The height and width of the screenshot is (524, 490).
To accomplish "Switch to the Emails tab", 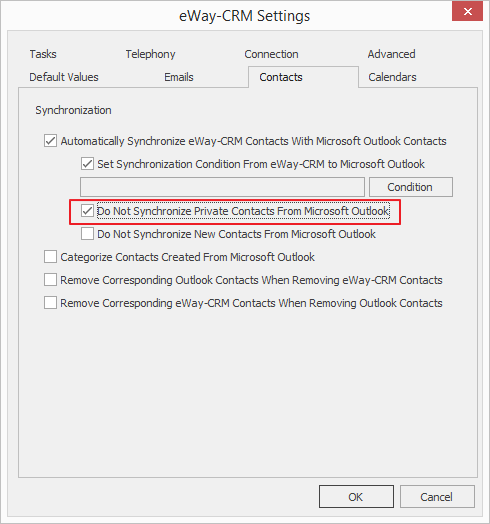I will pyautogui.click(x=179, y=77).
